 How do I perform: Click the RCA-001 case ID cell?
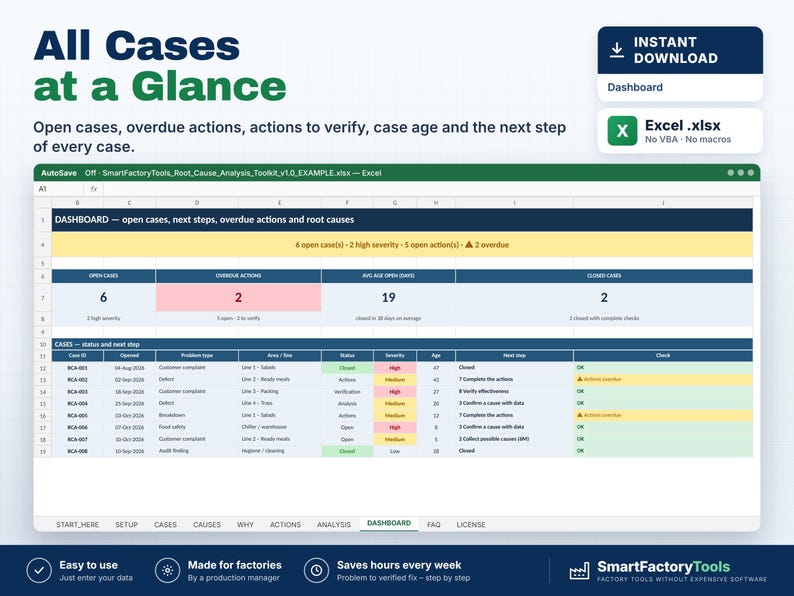coord(77,368)
